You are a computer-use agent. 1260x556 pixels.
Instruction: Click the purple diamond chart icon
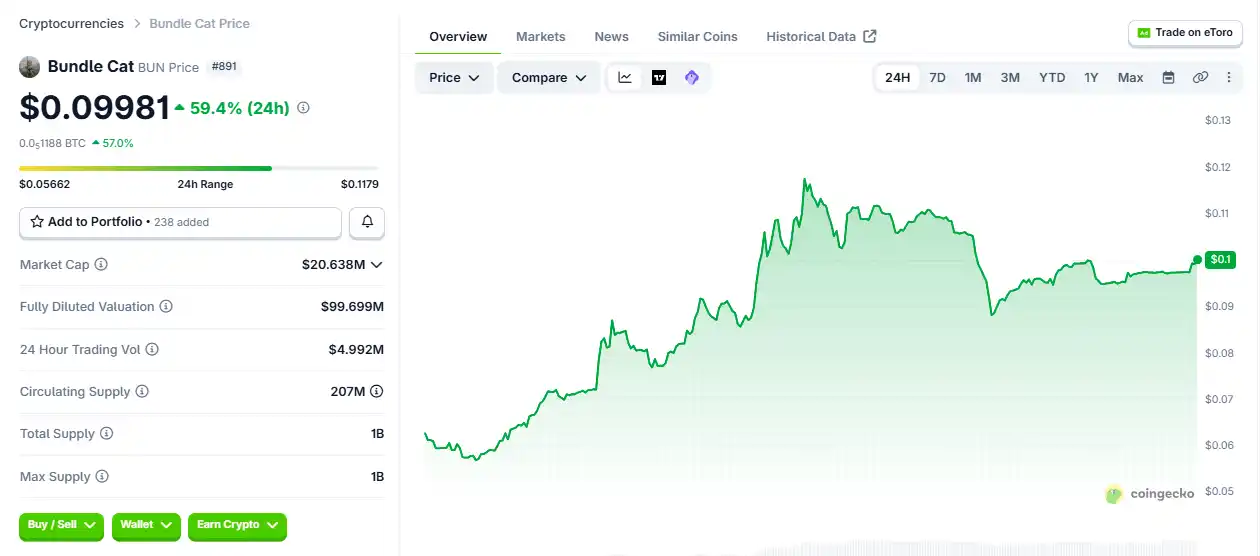pyautogui.click(x=692, y=78)
